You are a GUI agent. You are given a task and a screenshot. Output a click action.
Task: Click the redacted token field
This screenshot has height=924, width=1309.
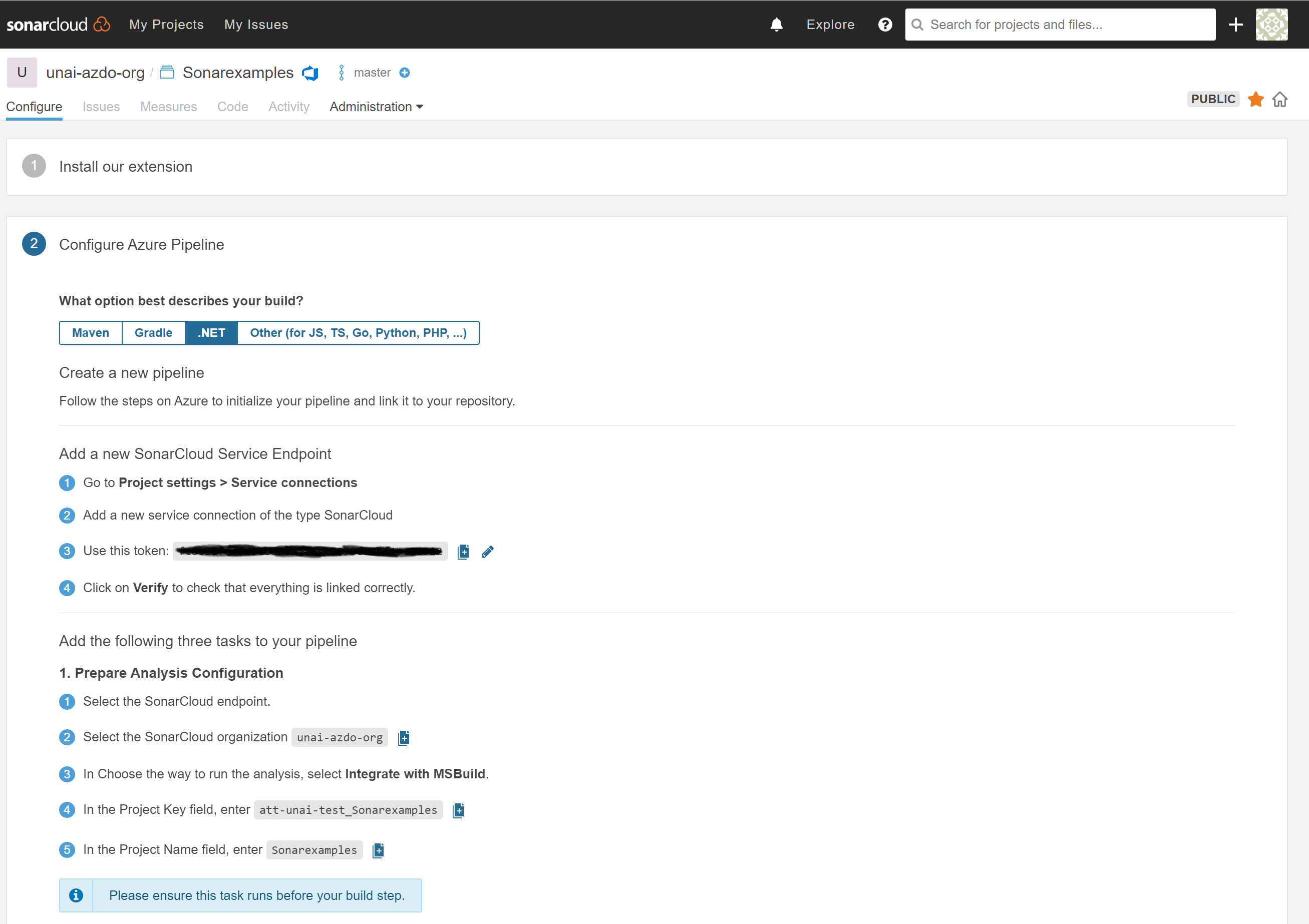point(310,551)
